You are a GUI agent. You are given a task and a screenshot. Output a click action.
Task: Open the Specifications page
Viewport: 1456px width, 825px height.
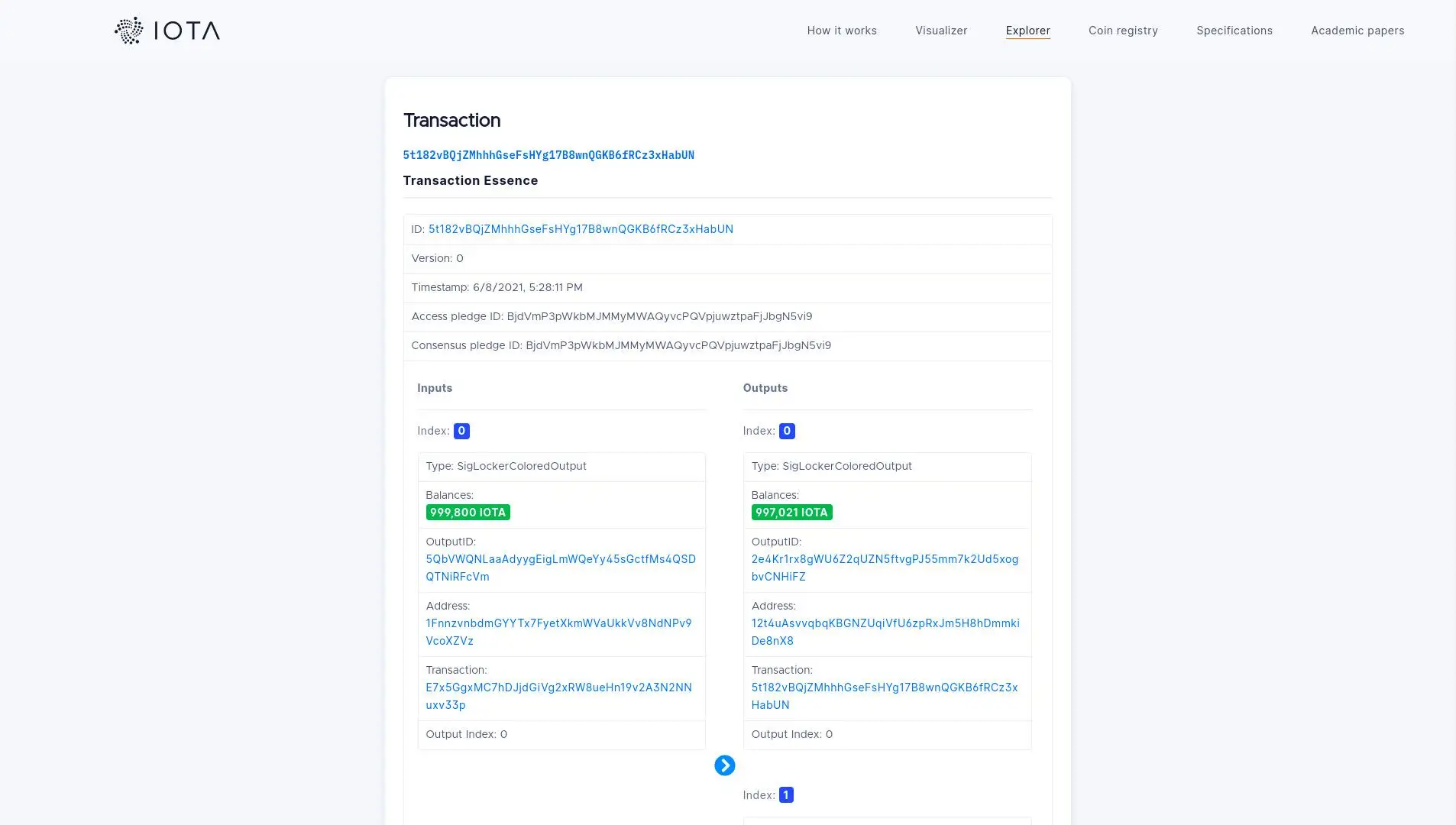[1234, 31]
